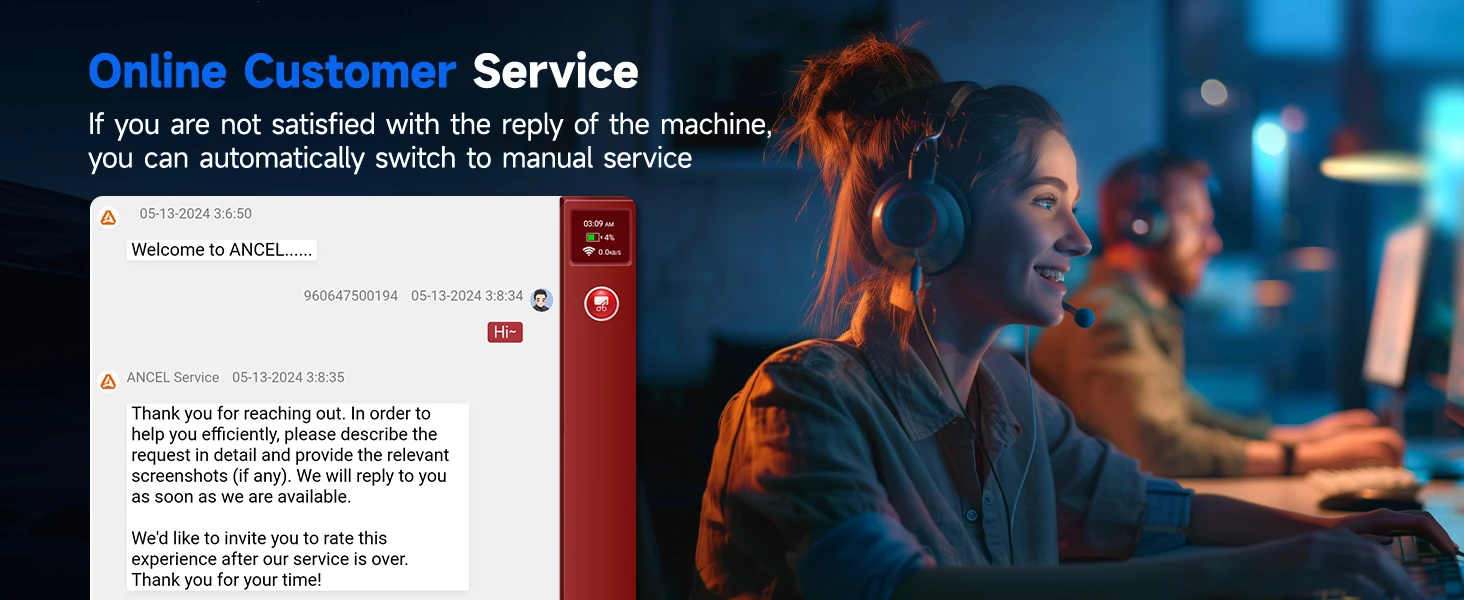The width and height of the screenshot is (1464, 600).
Task: Click the timestamp 05-13-2024 3:8:35
Action: tap(288, 377)
